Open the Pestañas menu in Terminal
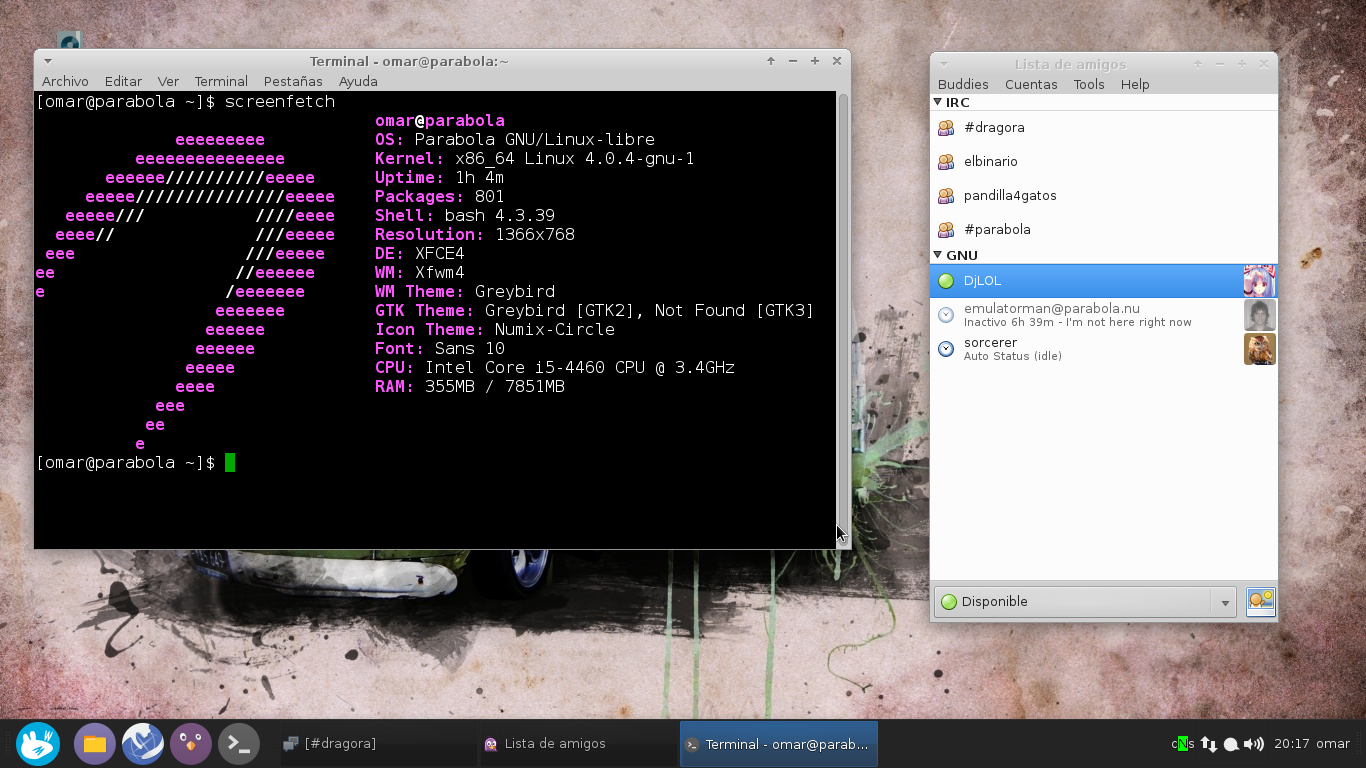The image size is (1366, 768). pyautogui.click(x=293, y=81)
